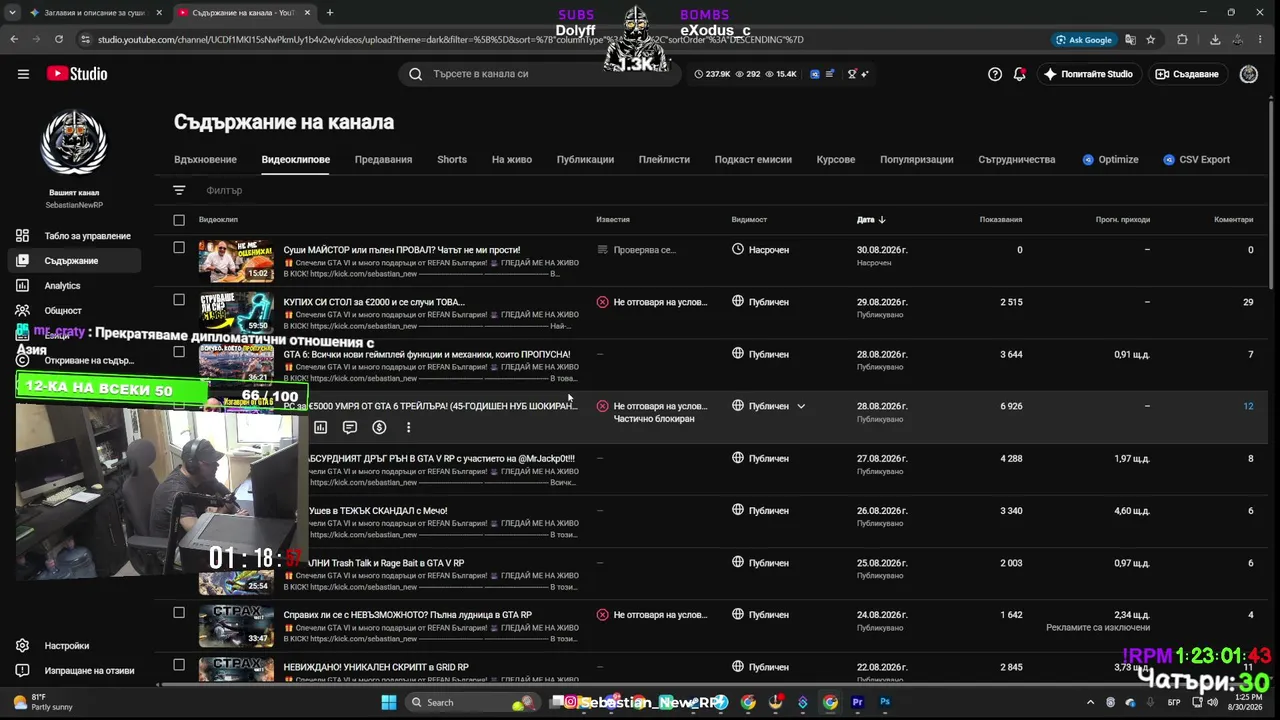Click the Попитайте Studio button

(1088, 74)
